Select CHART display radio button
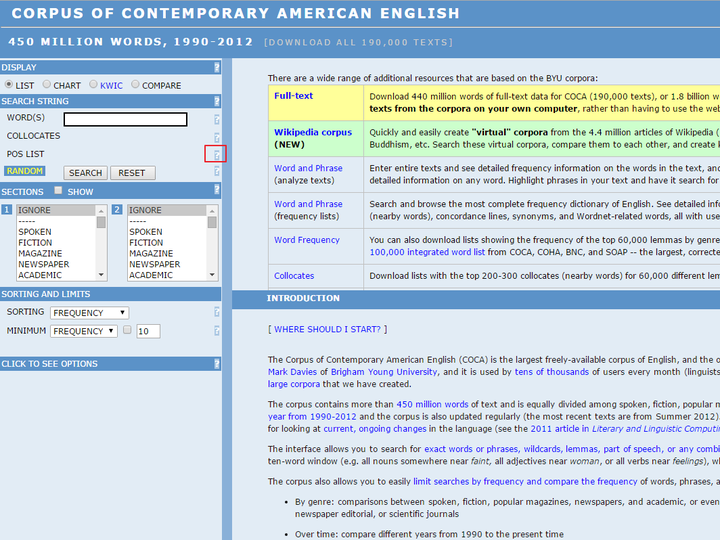Screen dimensions: 720x540 pyautogui.click(x=46, y=84)
